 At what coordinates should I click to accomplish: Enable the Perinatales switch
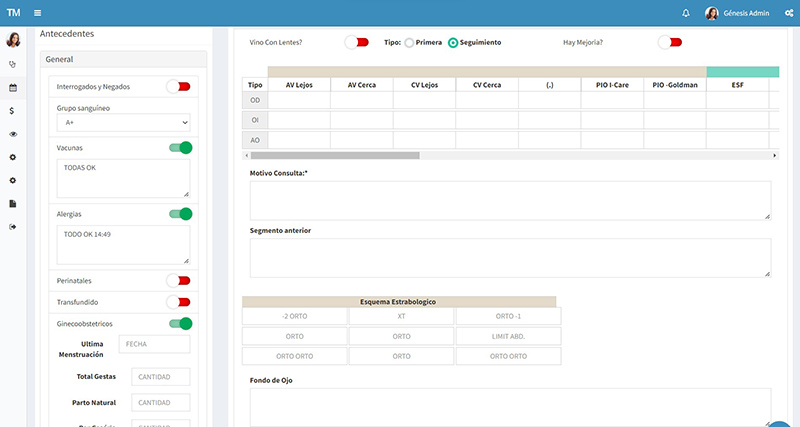179,281
